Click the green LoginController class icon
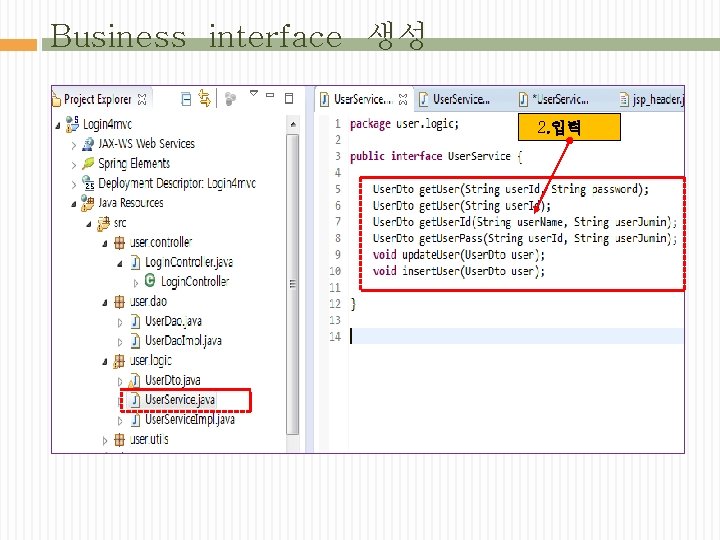The height and width of the screenshot is (540, 720). 150,280
